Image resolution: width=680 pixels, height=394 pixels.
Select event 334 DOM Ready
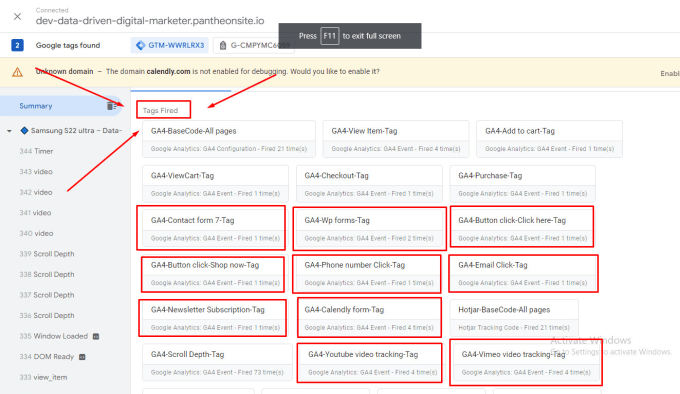click(47, 357)
